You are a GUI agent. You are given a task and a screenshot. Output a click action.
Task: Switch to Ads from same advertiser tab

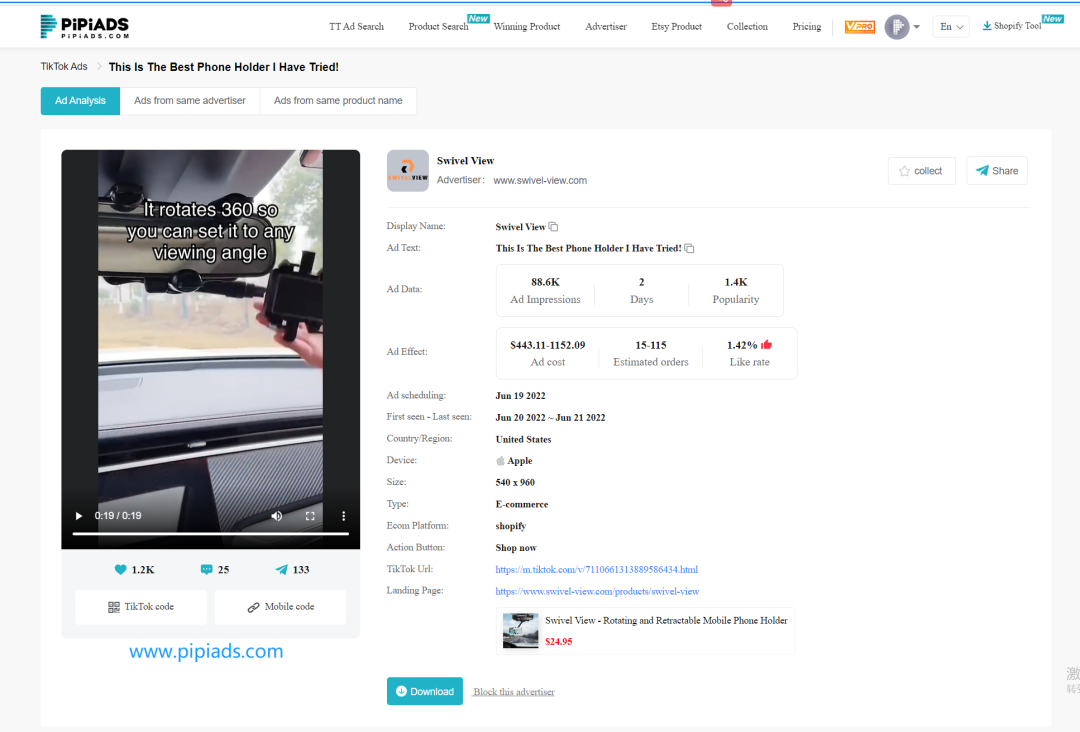pos(190,101)
